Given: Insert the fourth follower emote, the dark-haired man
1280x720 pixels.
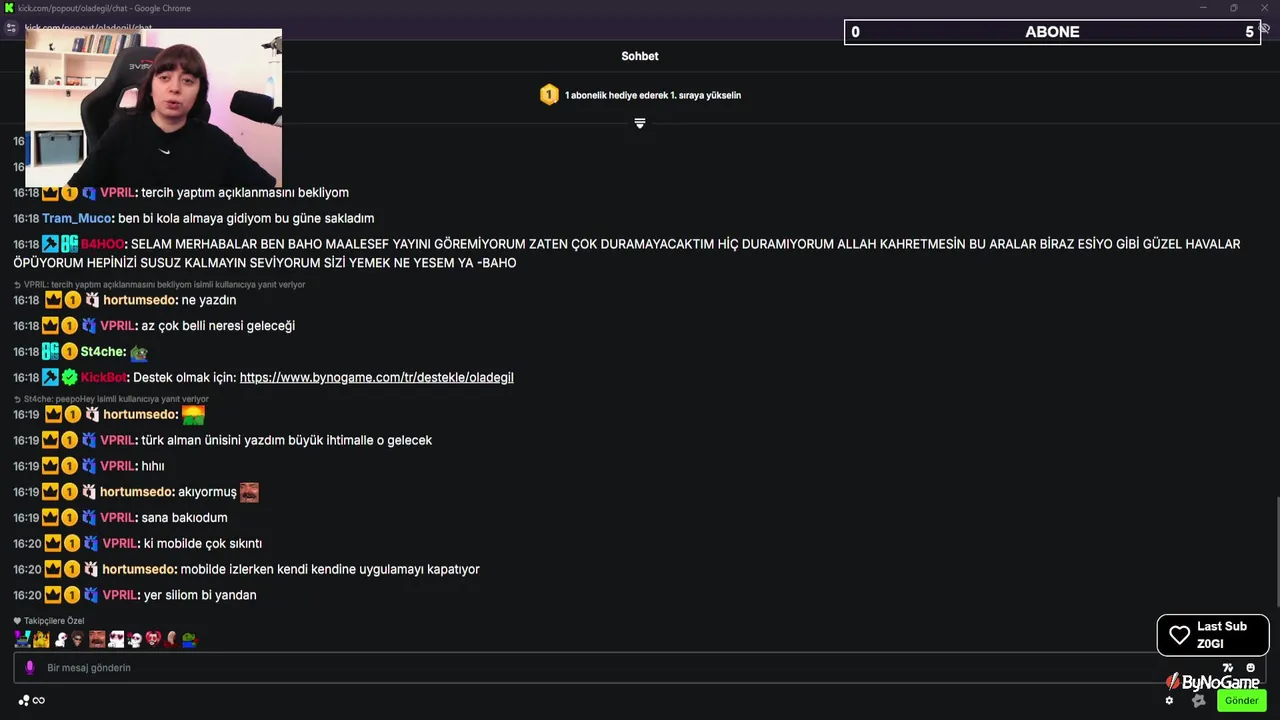Looking at the screenshot, I should [78, 639].
